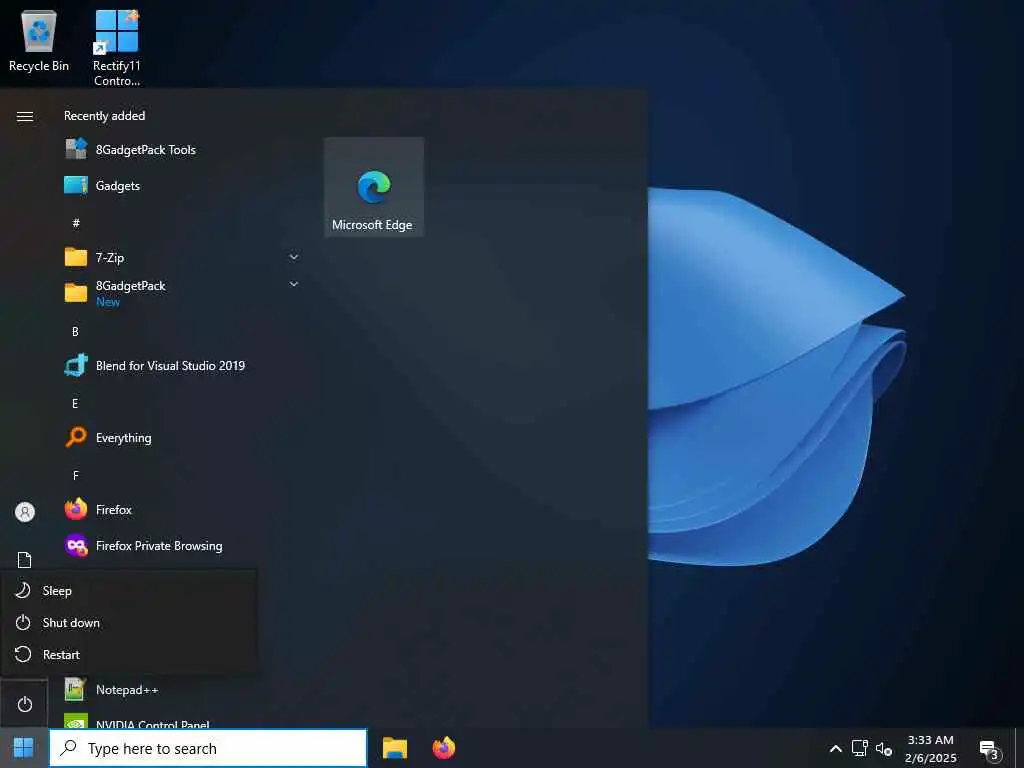Click the Power button in Start
1024x768 pixels.
coord(25,704)
